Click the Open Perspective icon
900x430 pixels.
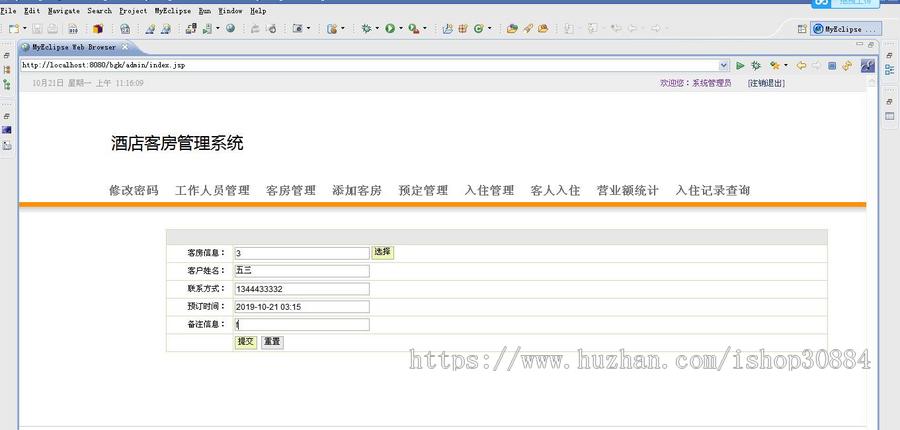(802, 29)
